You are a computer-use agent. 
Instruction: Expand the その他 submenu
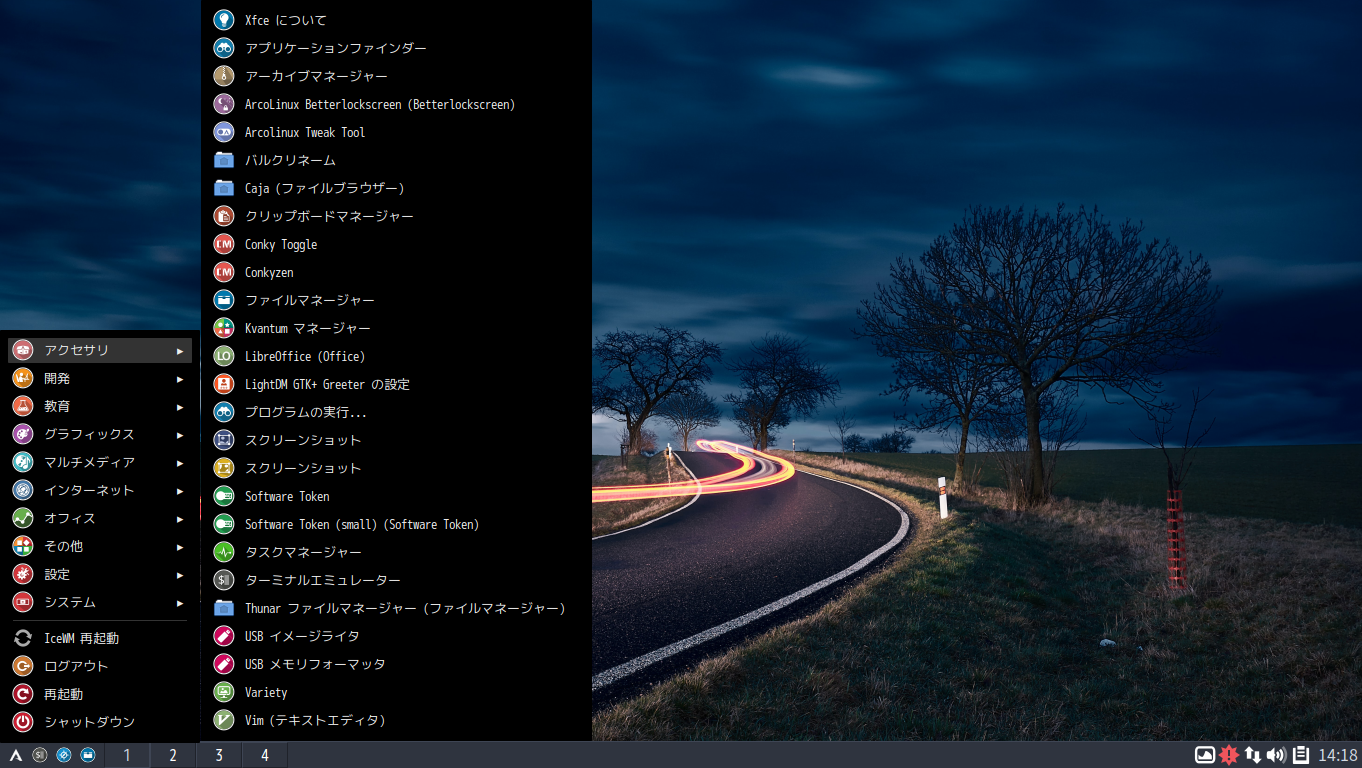point(100,546)
